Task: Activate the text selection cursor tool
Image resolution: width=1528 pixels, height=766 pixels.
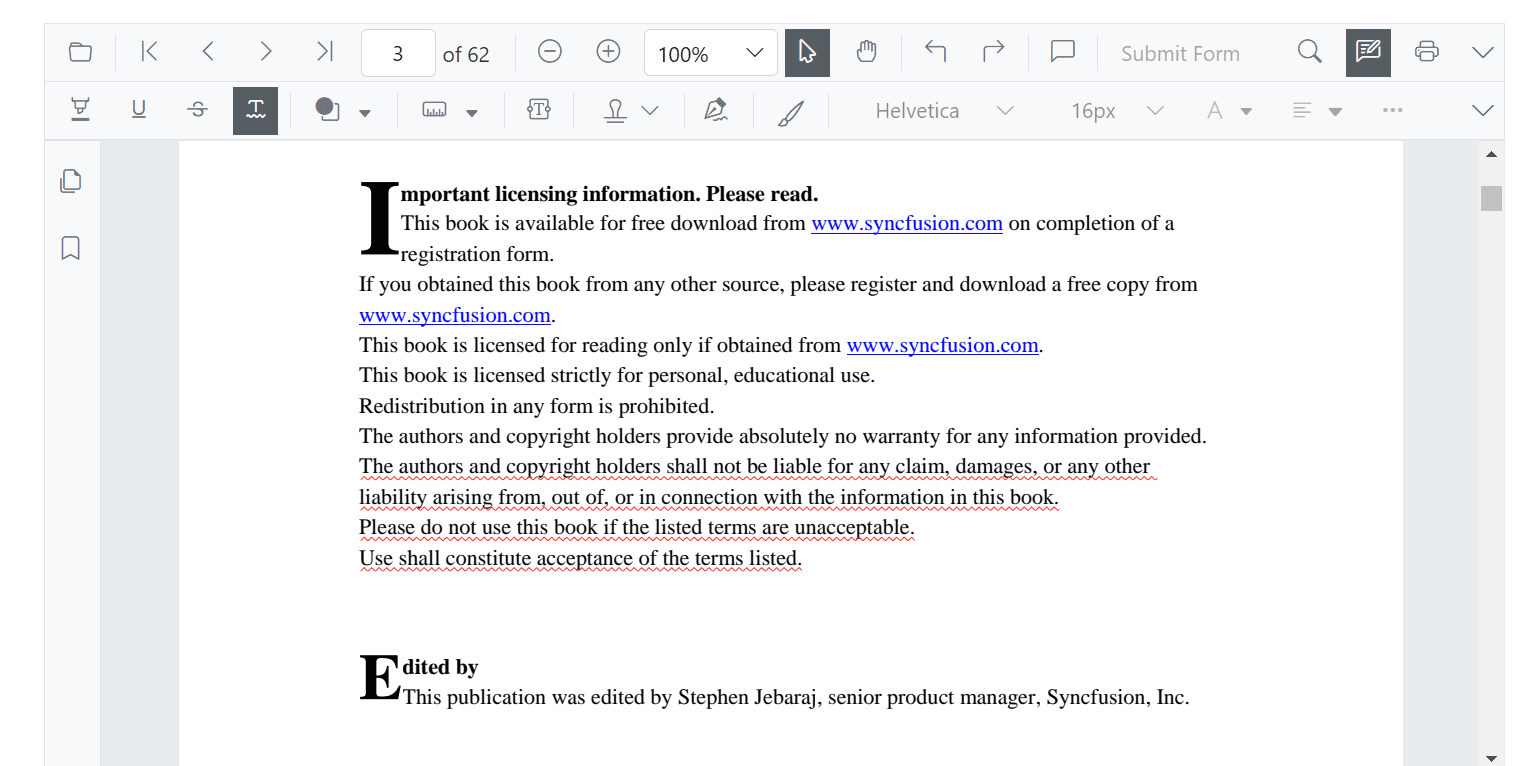Action: click(808, 53)
